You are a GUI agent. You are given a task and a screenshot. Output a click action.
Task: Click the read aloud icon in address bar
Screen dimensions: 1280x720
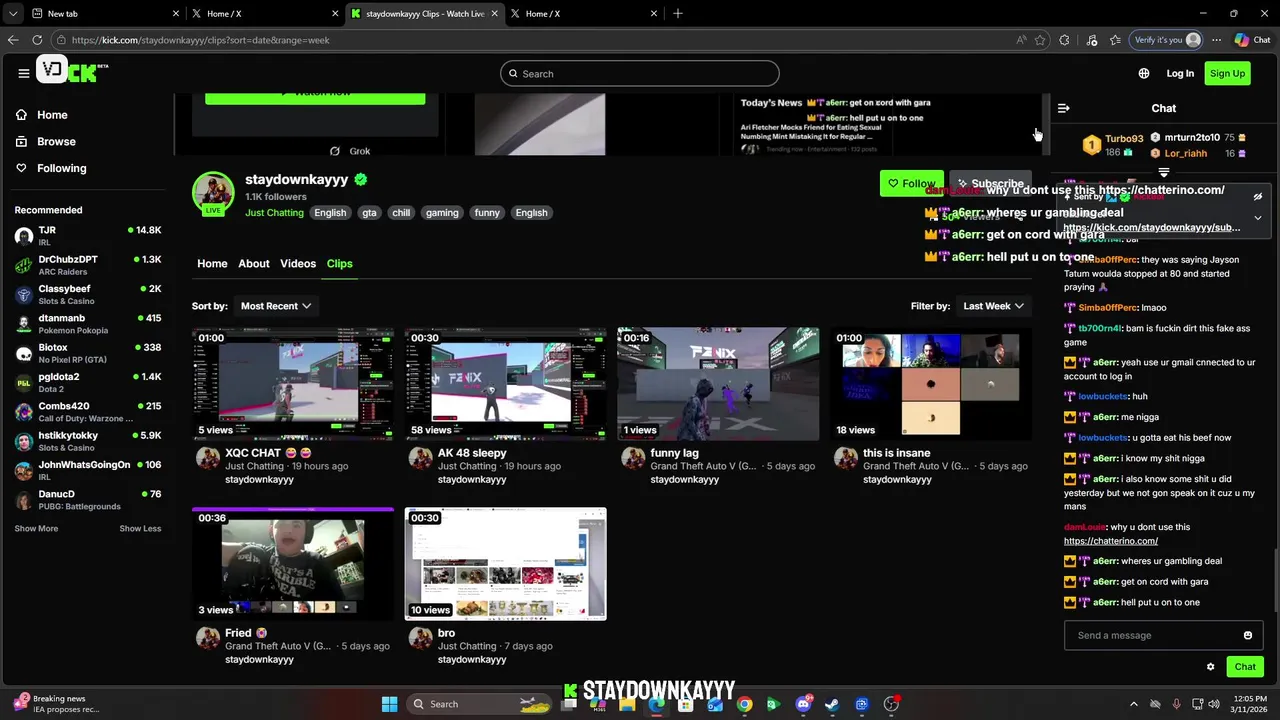1020,40
